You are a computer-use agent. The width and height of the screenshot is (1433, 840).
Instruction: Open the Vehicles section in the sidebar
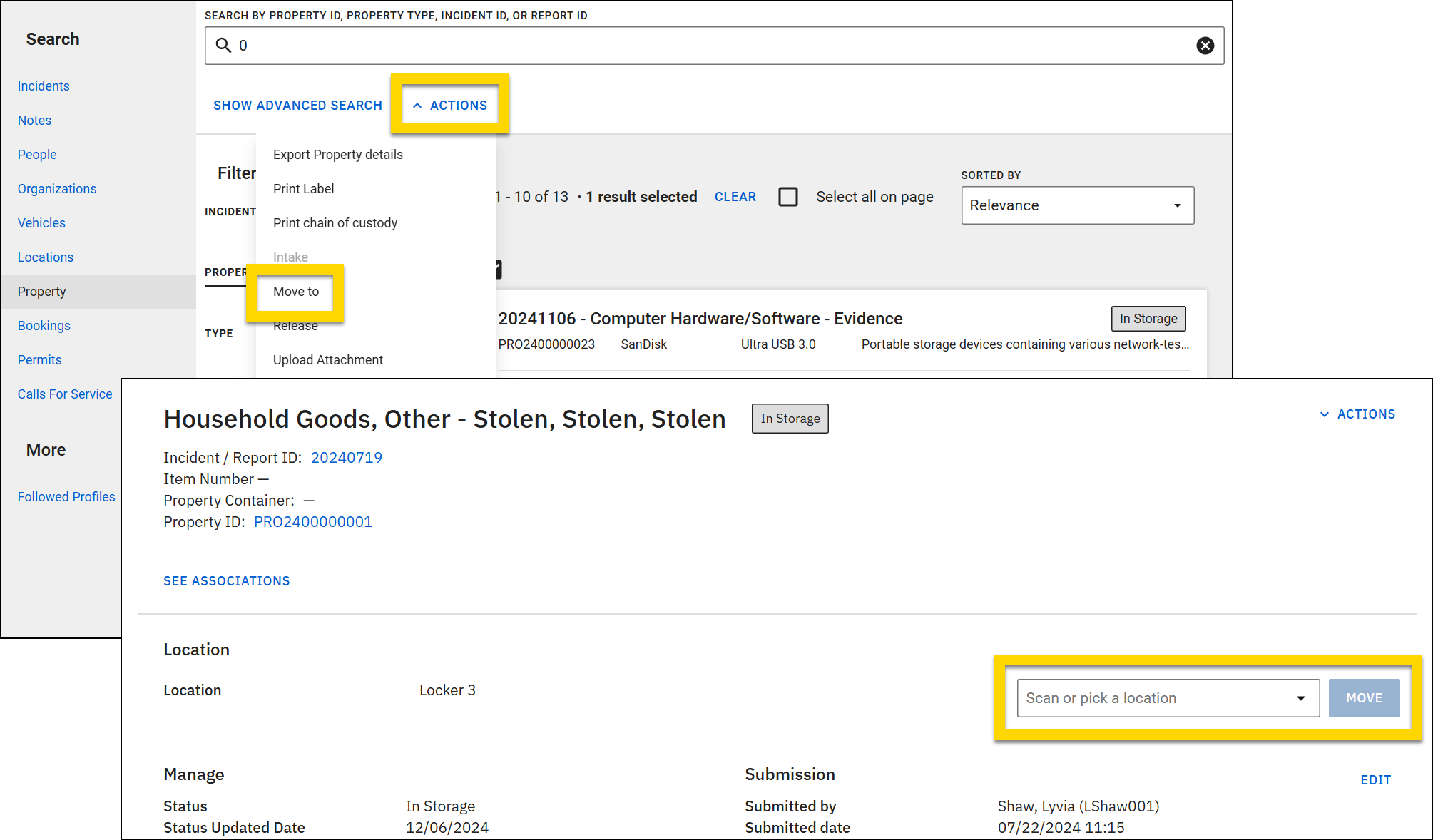[x=41, y=222]
